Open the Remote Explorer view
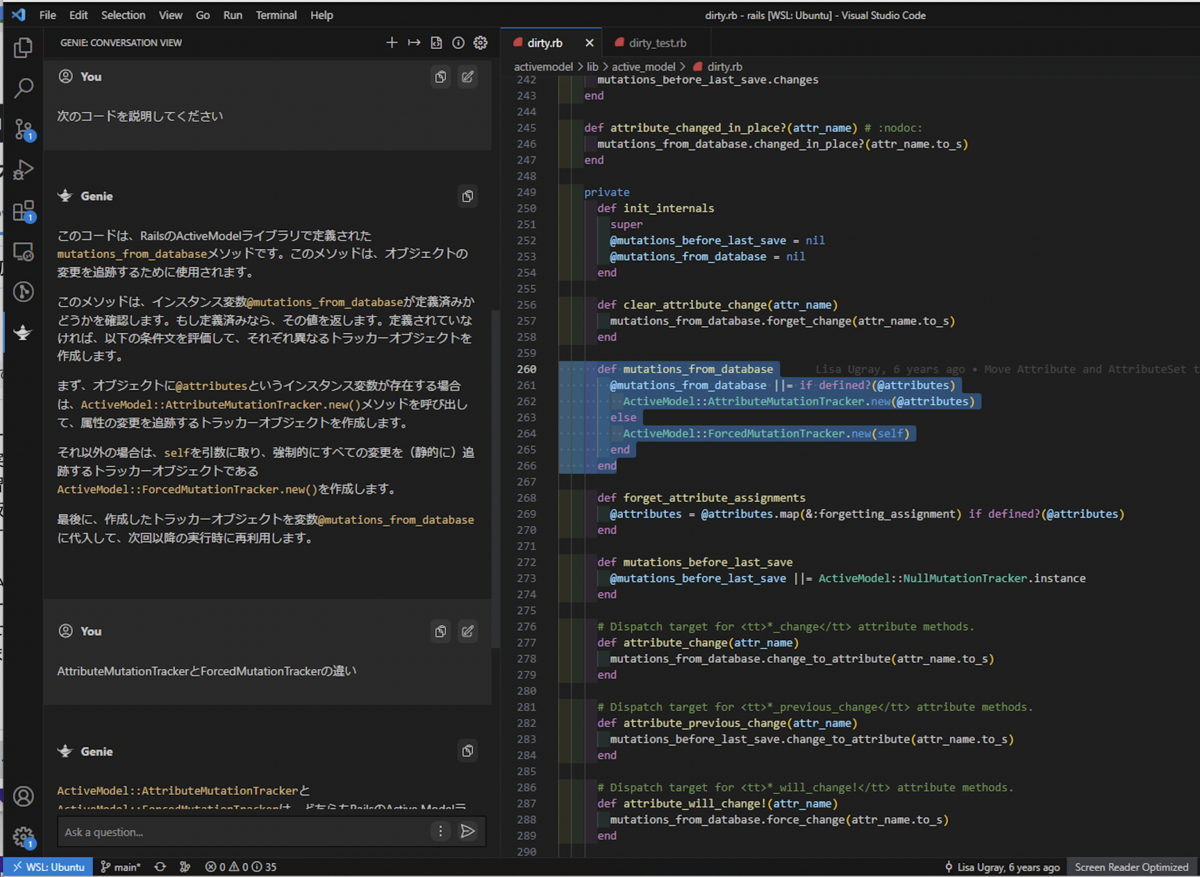Viewport: 1200px width, 877px height. pyautogui.click(x=23, y=252)
